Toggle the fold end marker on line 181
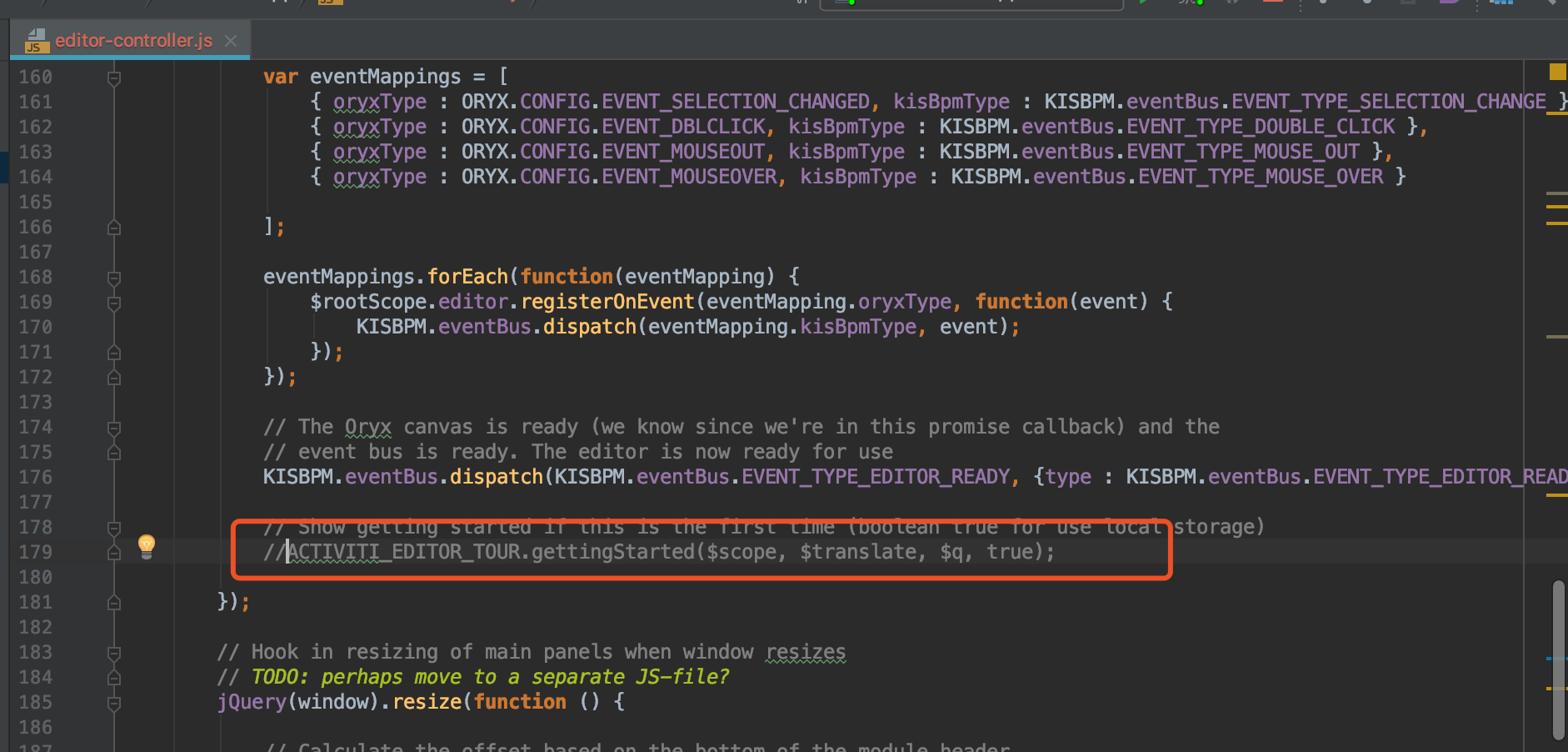 [x=114, y=602]
